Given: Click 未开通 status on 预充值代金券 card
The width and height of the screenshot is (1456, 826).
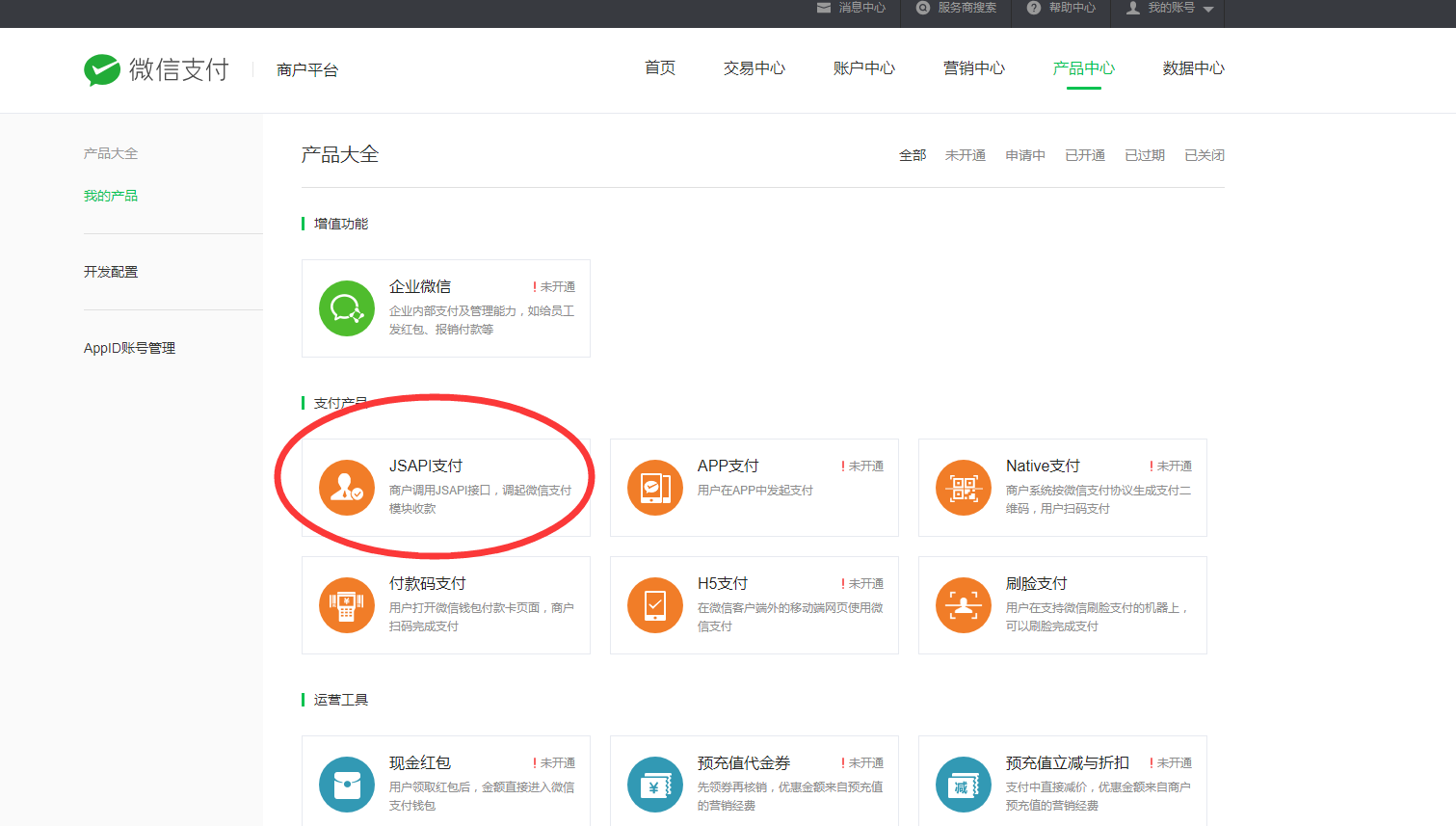Looking at the screenshot, I should [862, 763].
